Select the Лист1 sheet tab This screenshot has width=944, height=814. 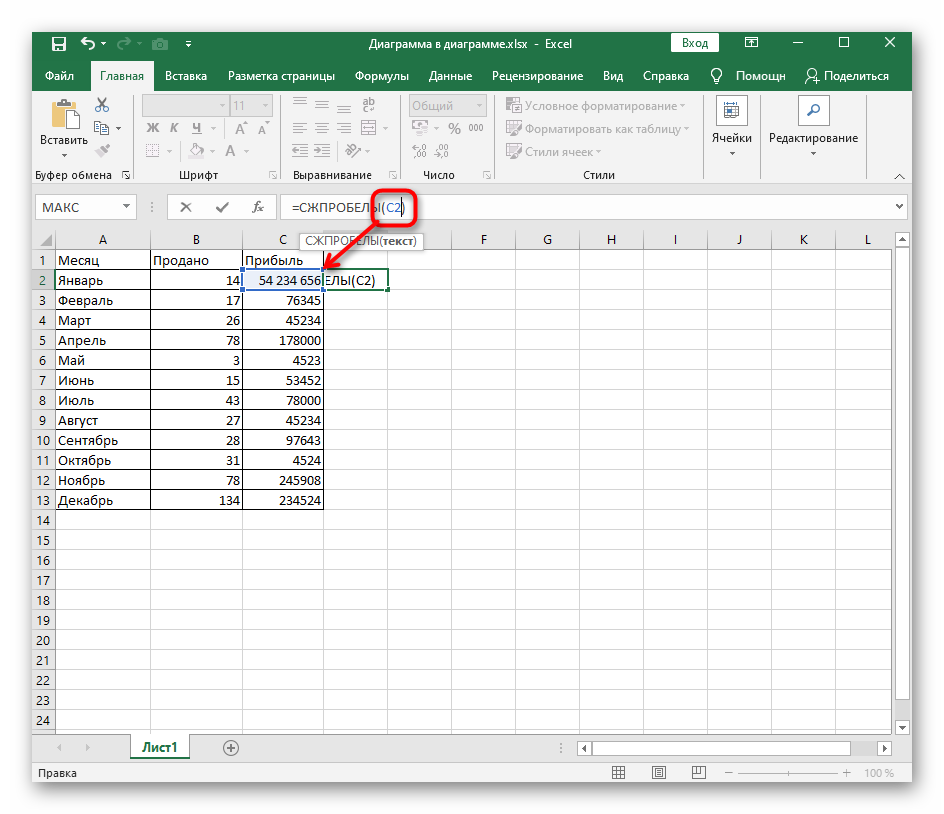pyautogui.click(x=159, y=747)
